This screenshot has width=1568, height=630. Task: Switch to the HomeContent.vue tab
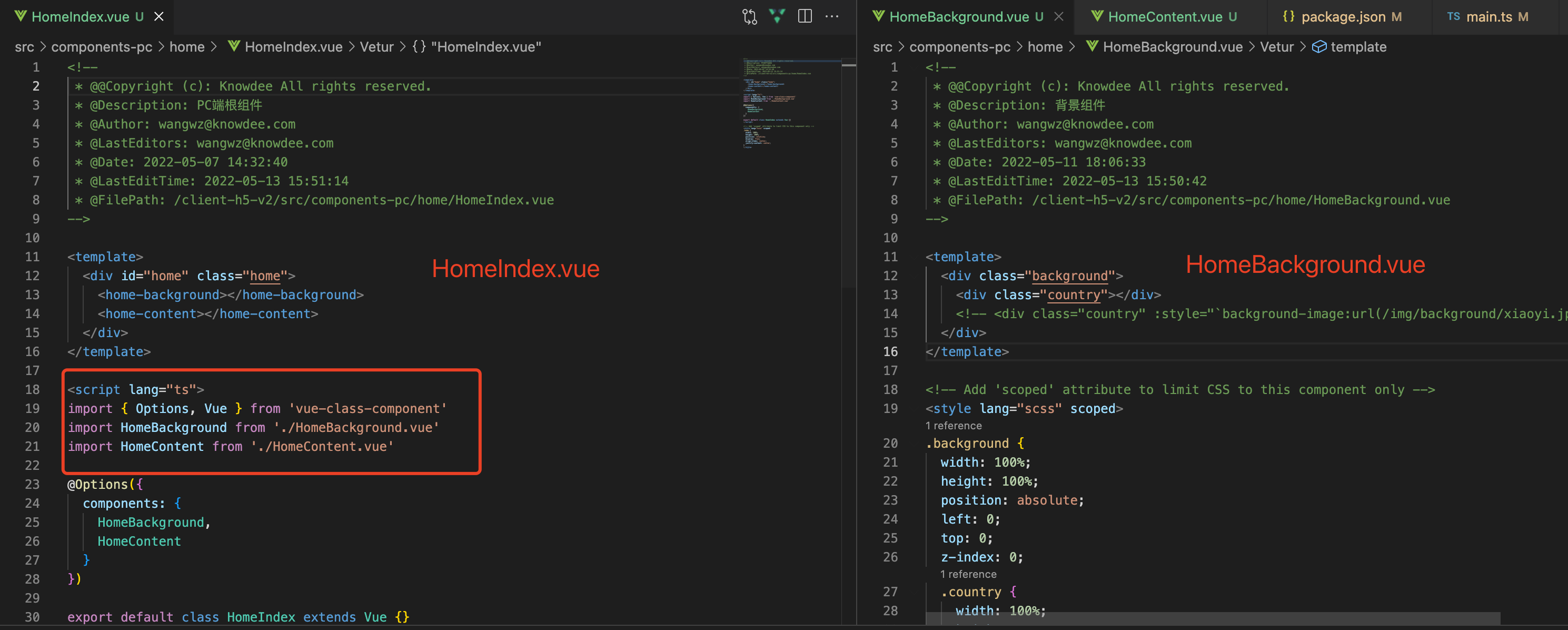tap(1165, 16)
